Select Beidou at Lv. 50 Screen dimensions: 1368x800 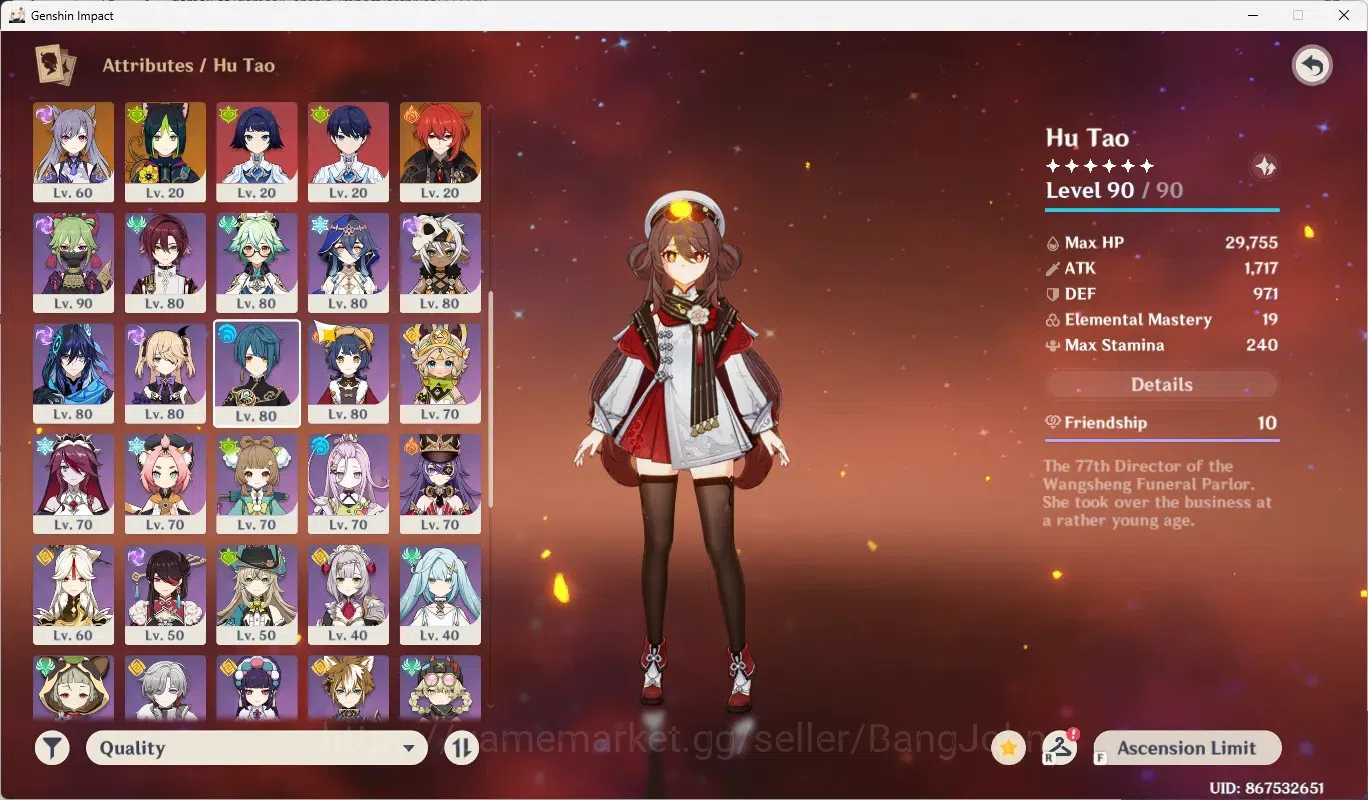click(x=165, y=595)
